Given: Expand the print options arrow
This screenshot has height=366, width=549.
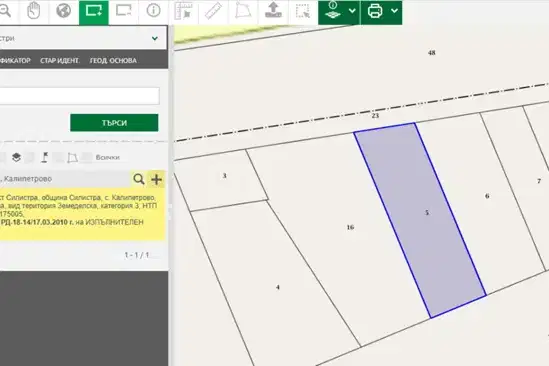Looking at the screenshot, I should (394, 11).
